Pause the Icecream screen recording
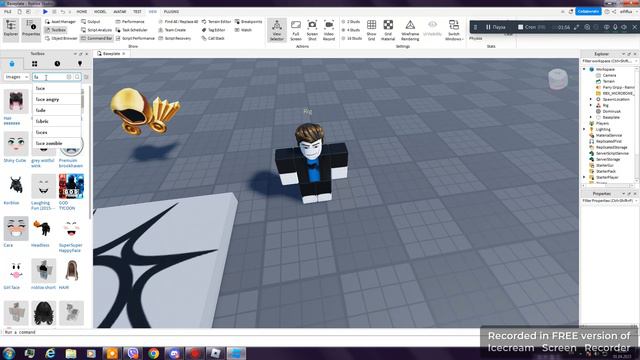 (x=496, y=27)
